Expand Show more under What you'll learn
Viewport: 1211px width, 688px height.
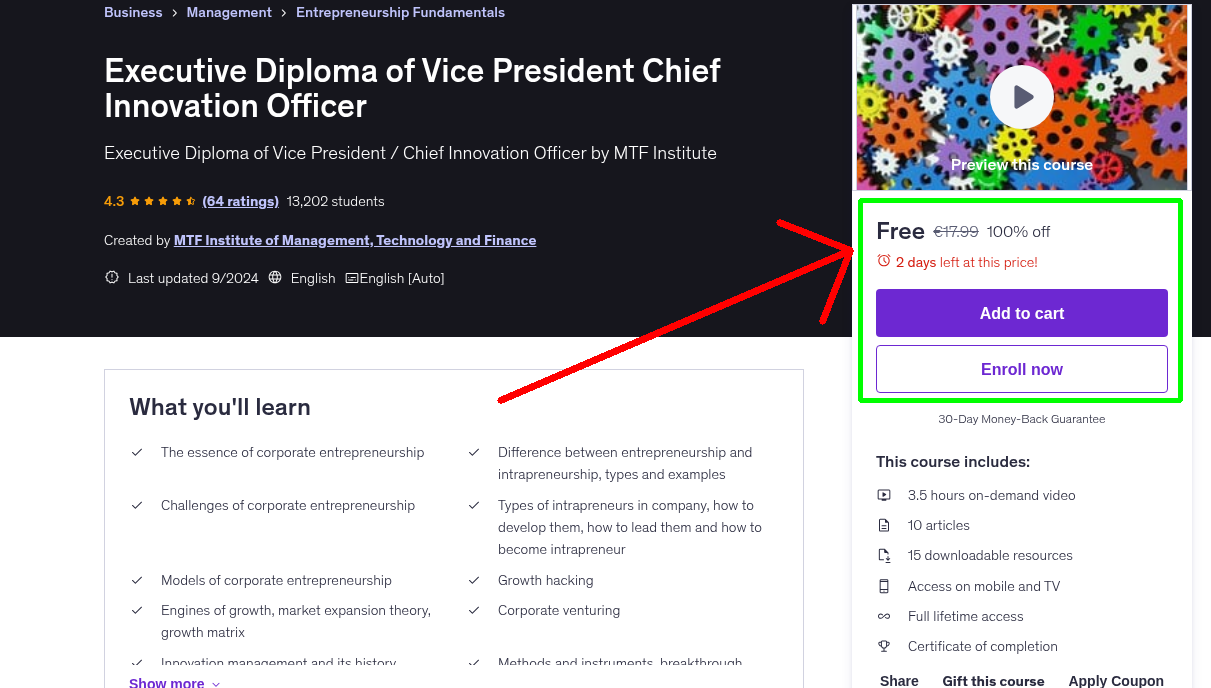point(174,681)
